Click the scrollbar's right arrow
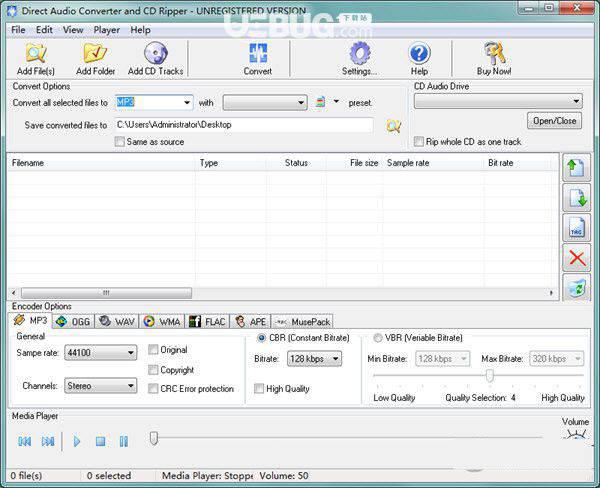This screenshot has width=600, height=488. pos(551,293)
